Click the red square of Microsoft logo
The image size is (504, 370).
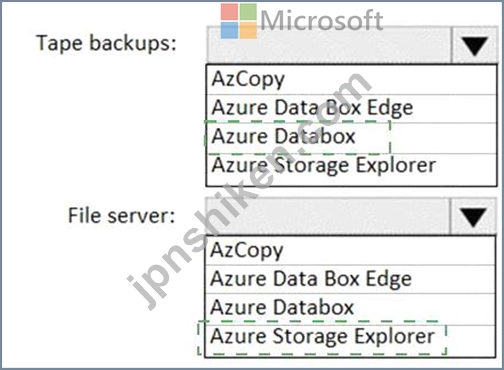click(x=229, y=12)
